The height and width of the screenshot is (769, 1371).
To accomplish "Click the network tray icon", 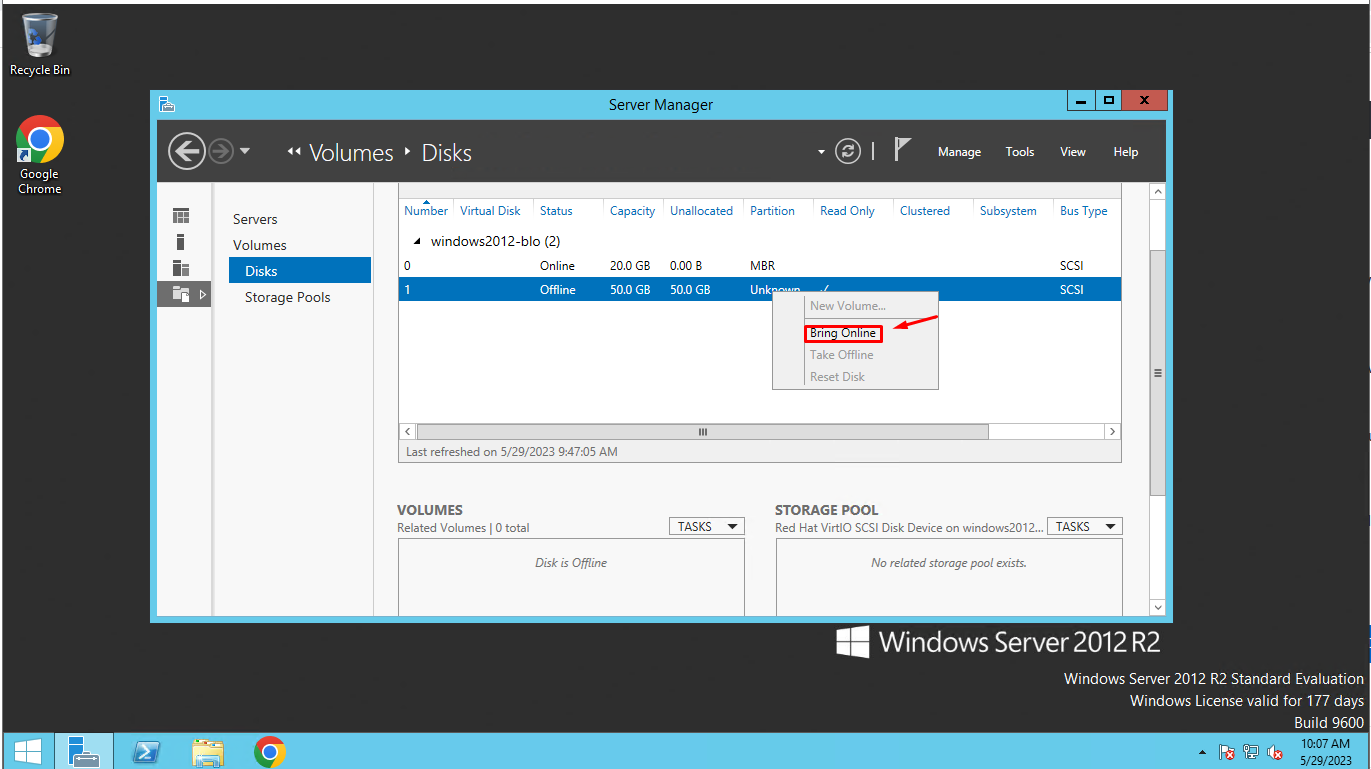I will click(1251, 752).
